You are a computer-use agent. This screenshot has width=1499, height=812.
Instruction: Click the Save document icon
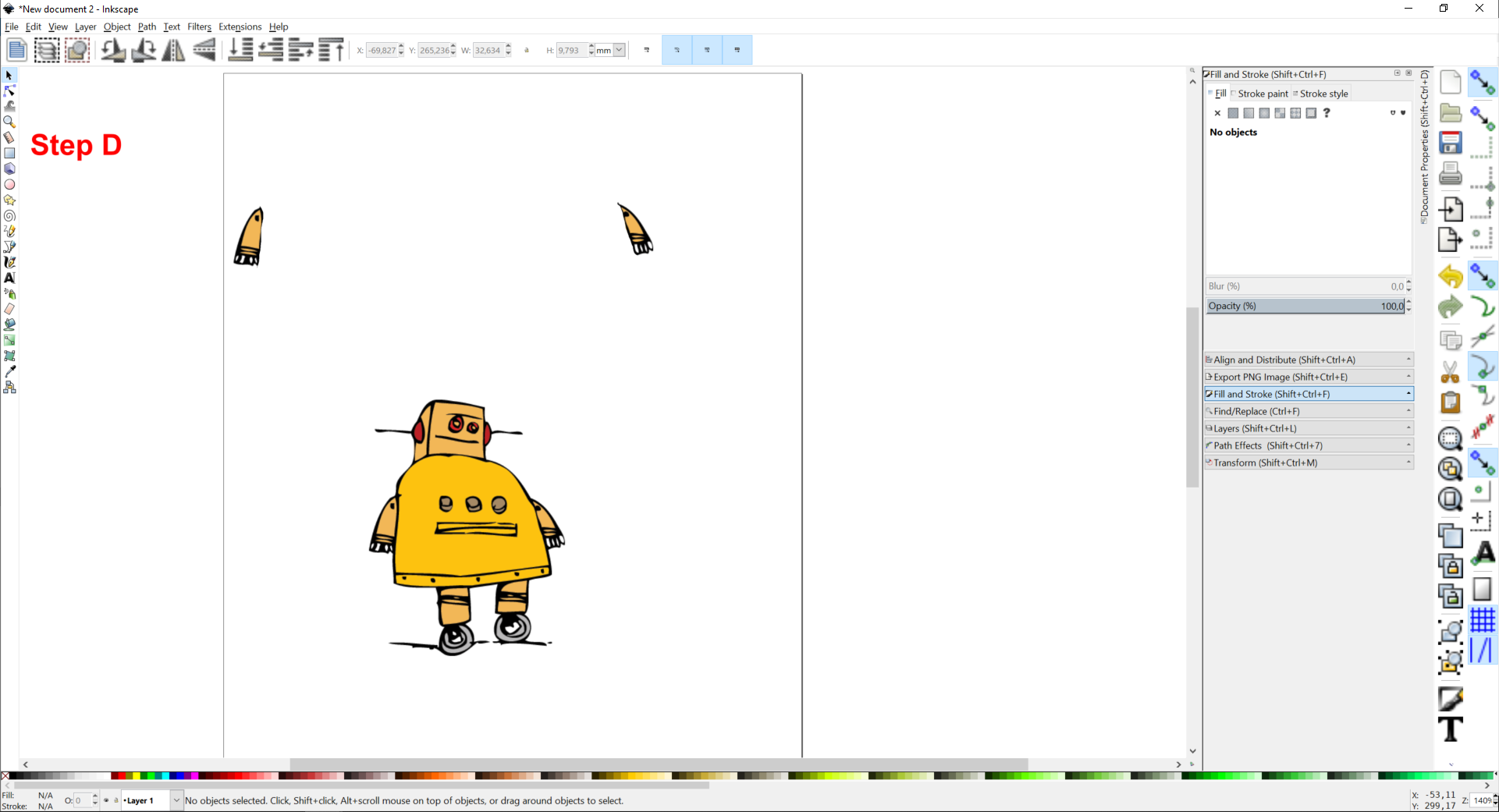click(1451, 143)
